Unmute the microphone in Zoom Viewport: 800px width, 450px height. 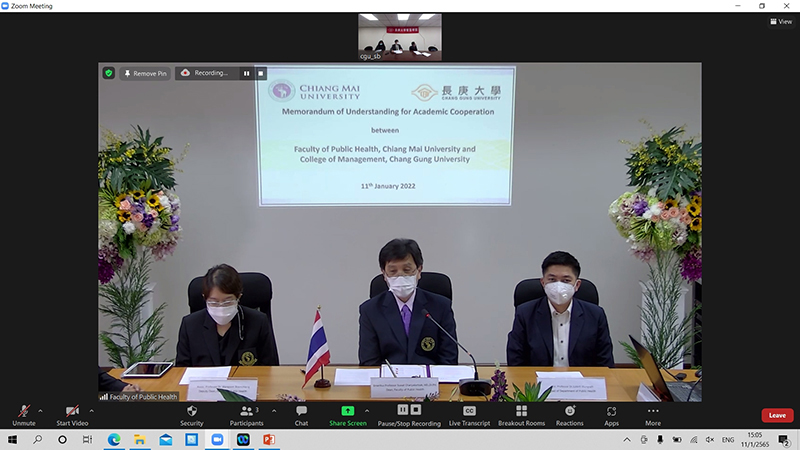click(23, 415)
